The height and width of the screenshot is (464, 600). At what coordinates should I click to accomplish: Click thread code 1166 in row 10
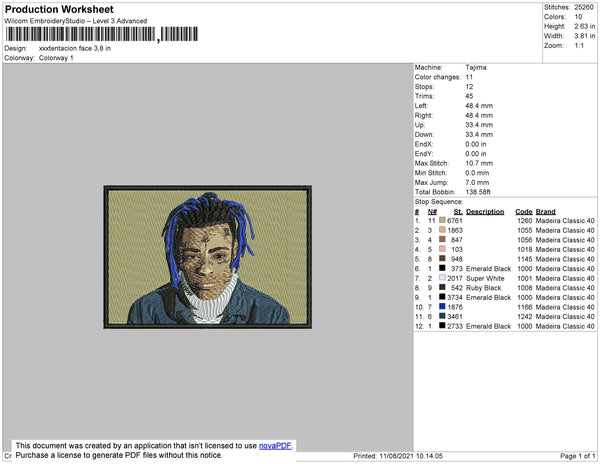tap(525, 307)
